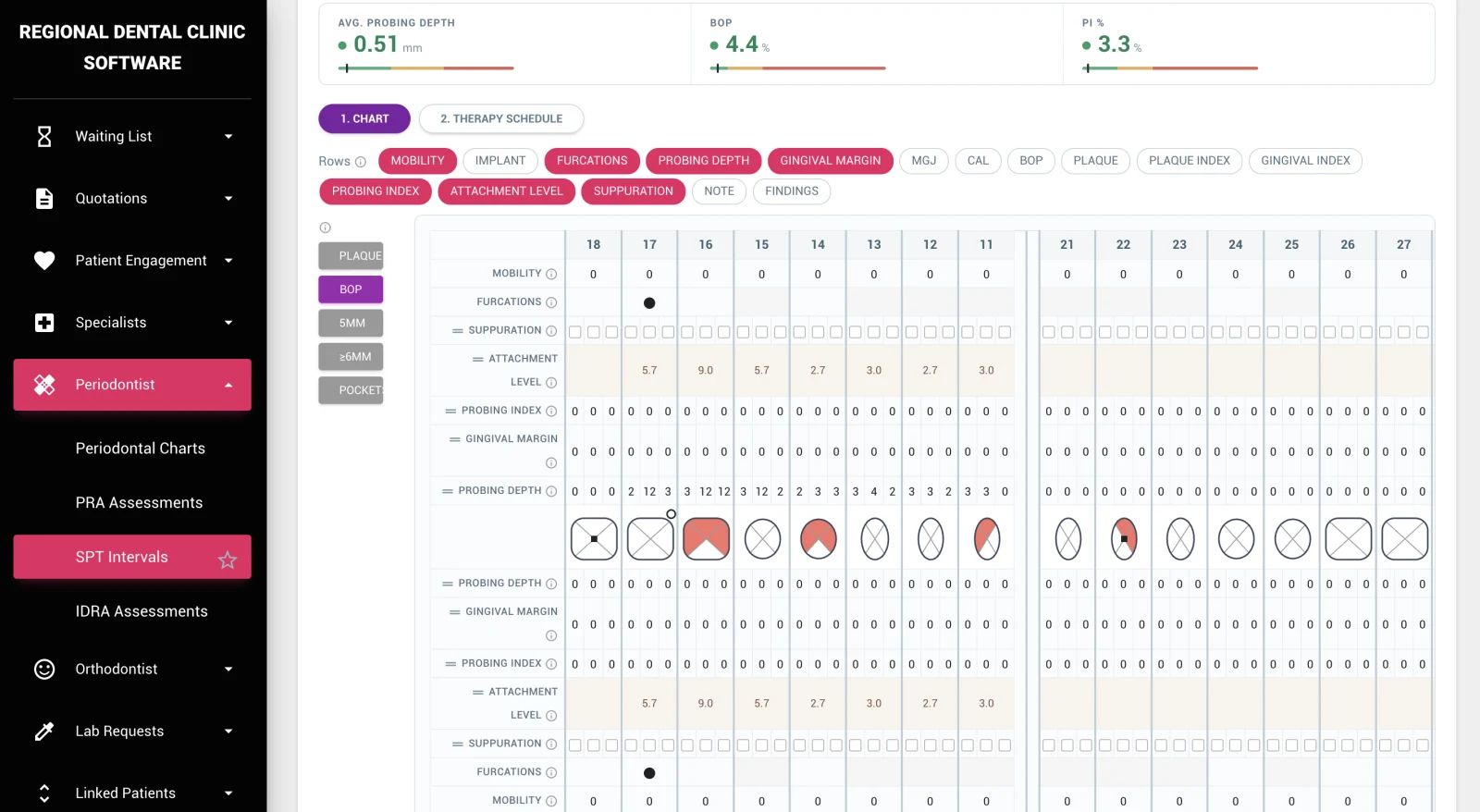Click the Waiting List hourglass icon

[x=43, y=137]
